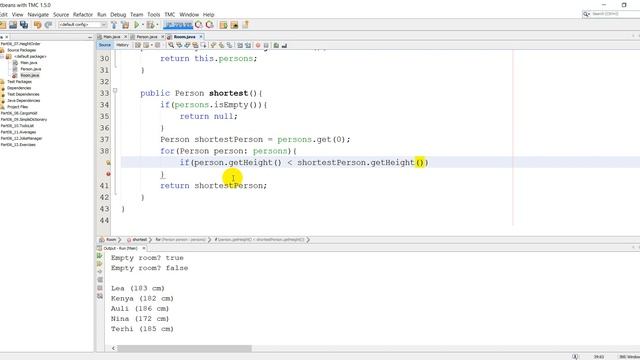The height and width of the screenshot is (360, 640).
Task: Click the Build Project hammer icon
Action: coord(114,25)
